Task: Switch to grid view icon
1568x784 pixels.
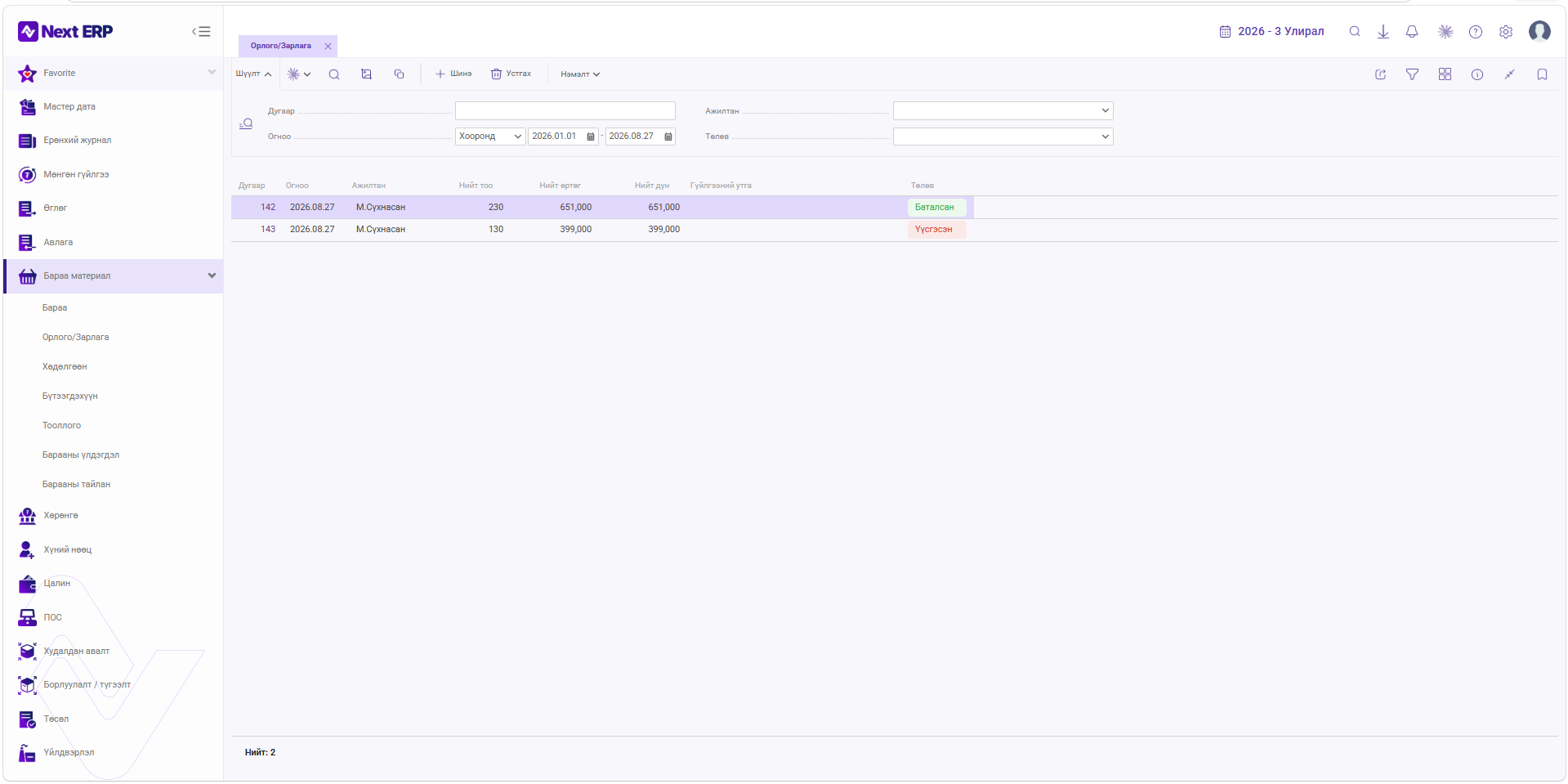Action: 1445,74
